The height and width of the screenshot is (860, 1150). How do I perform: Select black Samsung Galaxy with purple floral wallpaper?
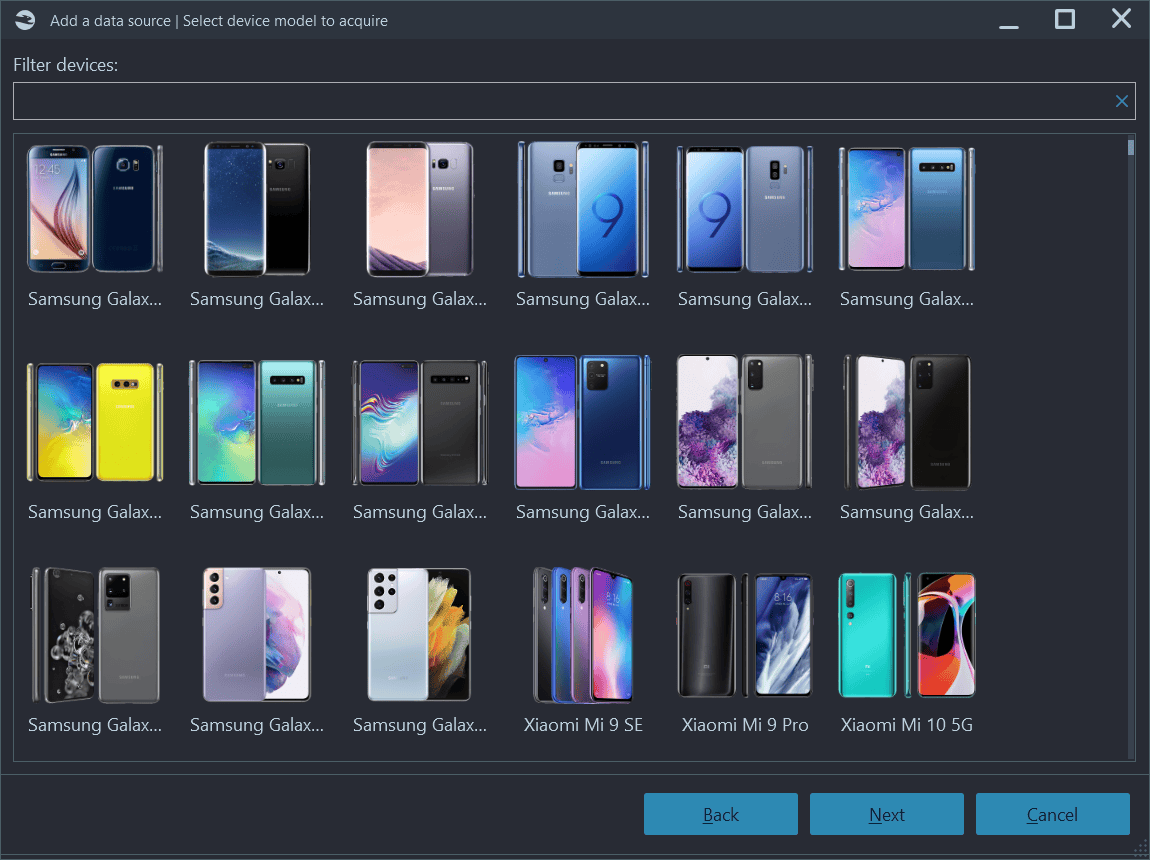click(907, 438)
